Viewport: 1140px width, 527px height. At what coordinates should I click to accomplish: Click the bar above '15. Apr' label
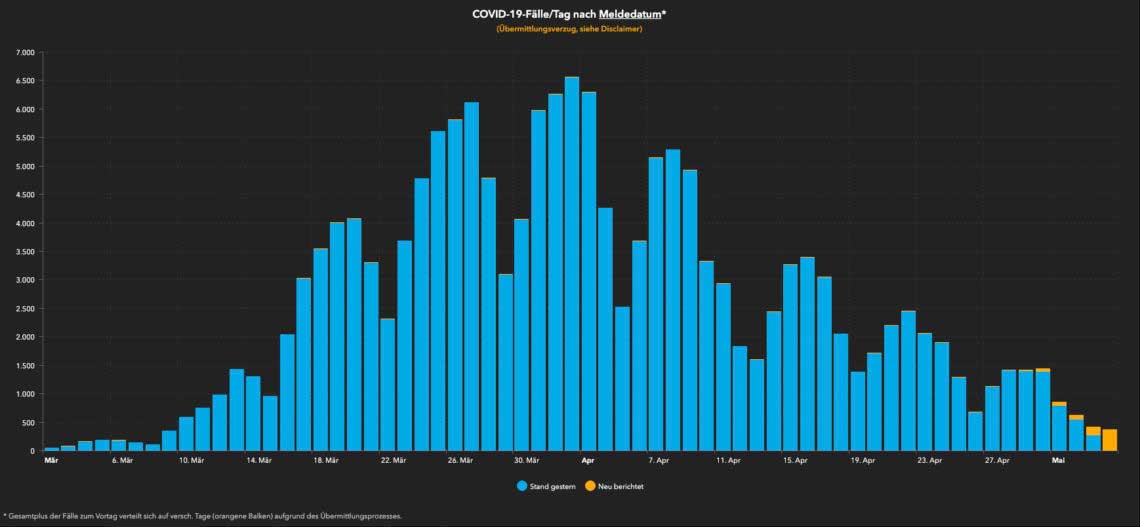[790, 358]
